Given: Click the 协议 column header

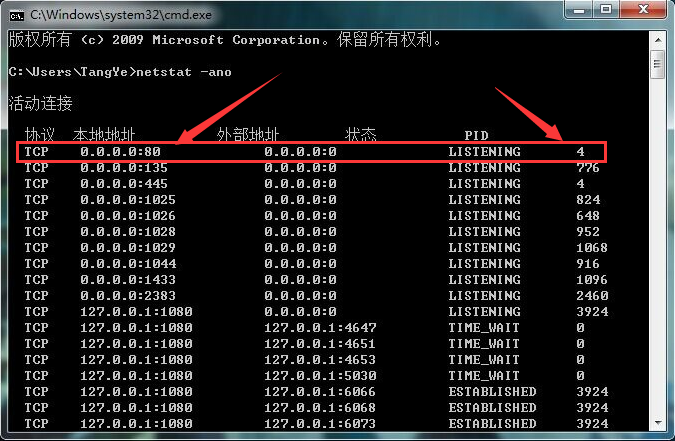Looking at the screenshot, I should pyautogui.click(x=40, y=135).
